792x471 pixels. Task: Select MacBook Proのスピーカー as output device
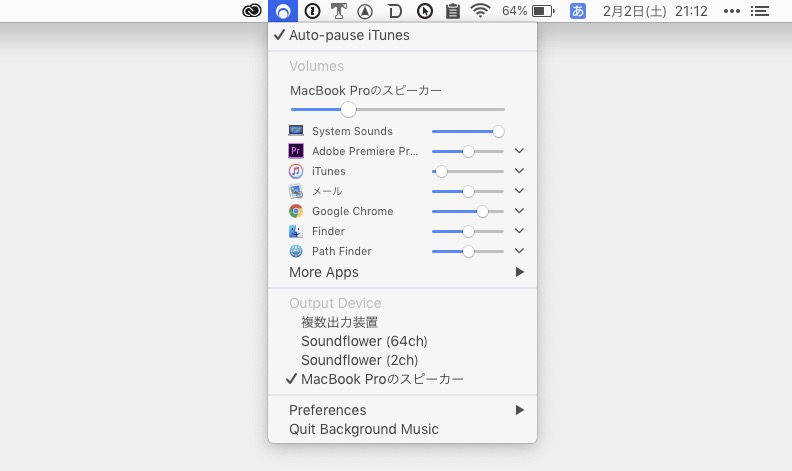coord(382,379)
